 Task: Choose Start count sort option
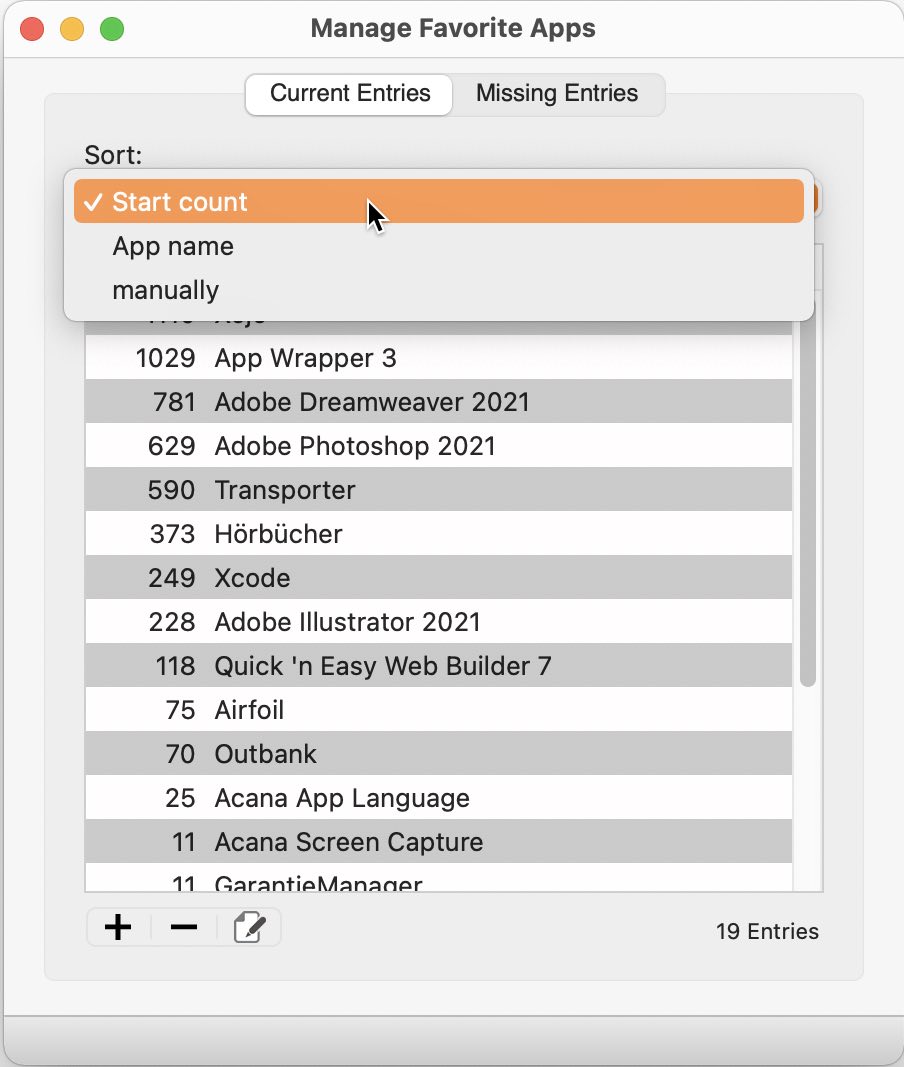coord(438,201)
